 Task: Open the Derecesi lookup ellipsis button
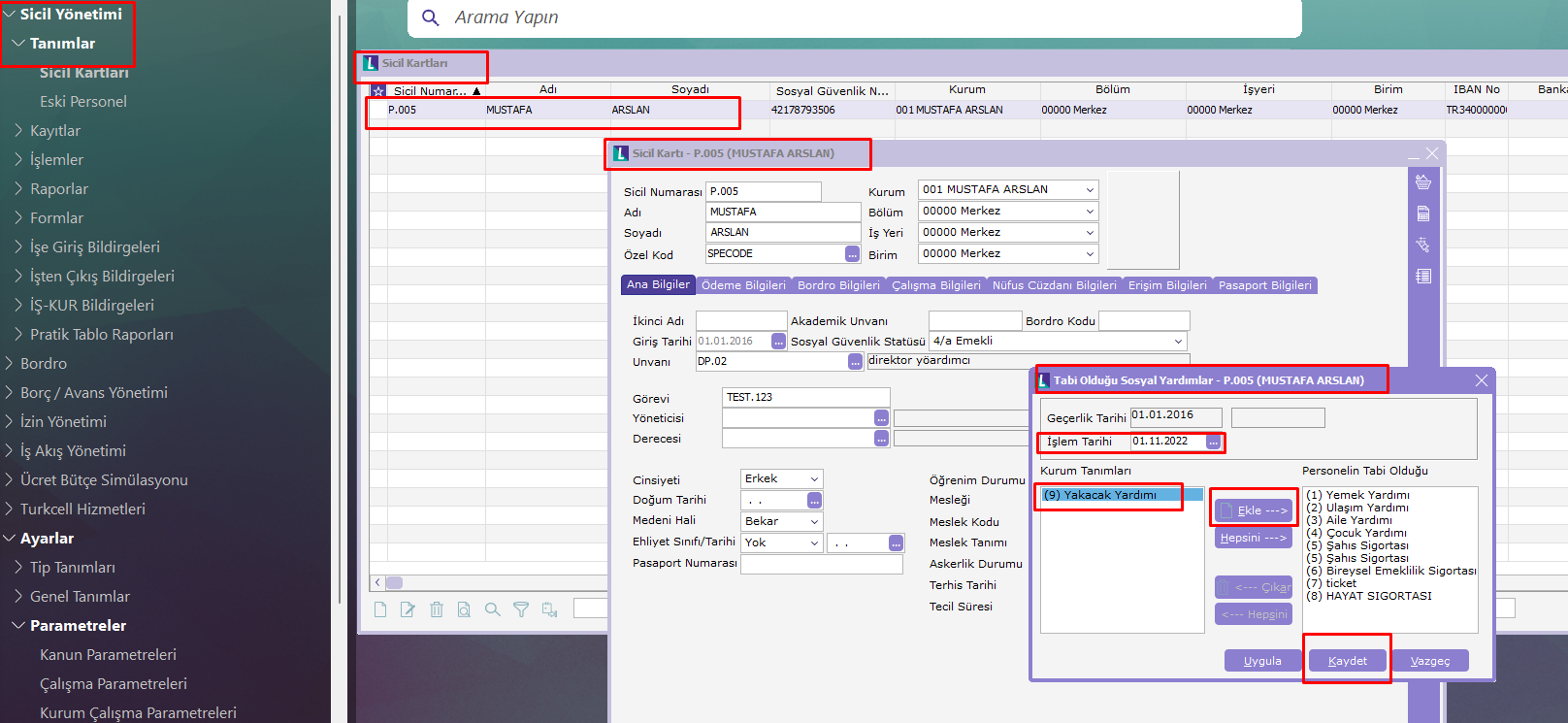(881, 439)
